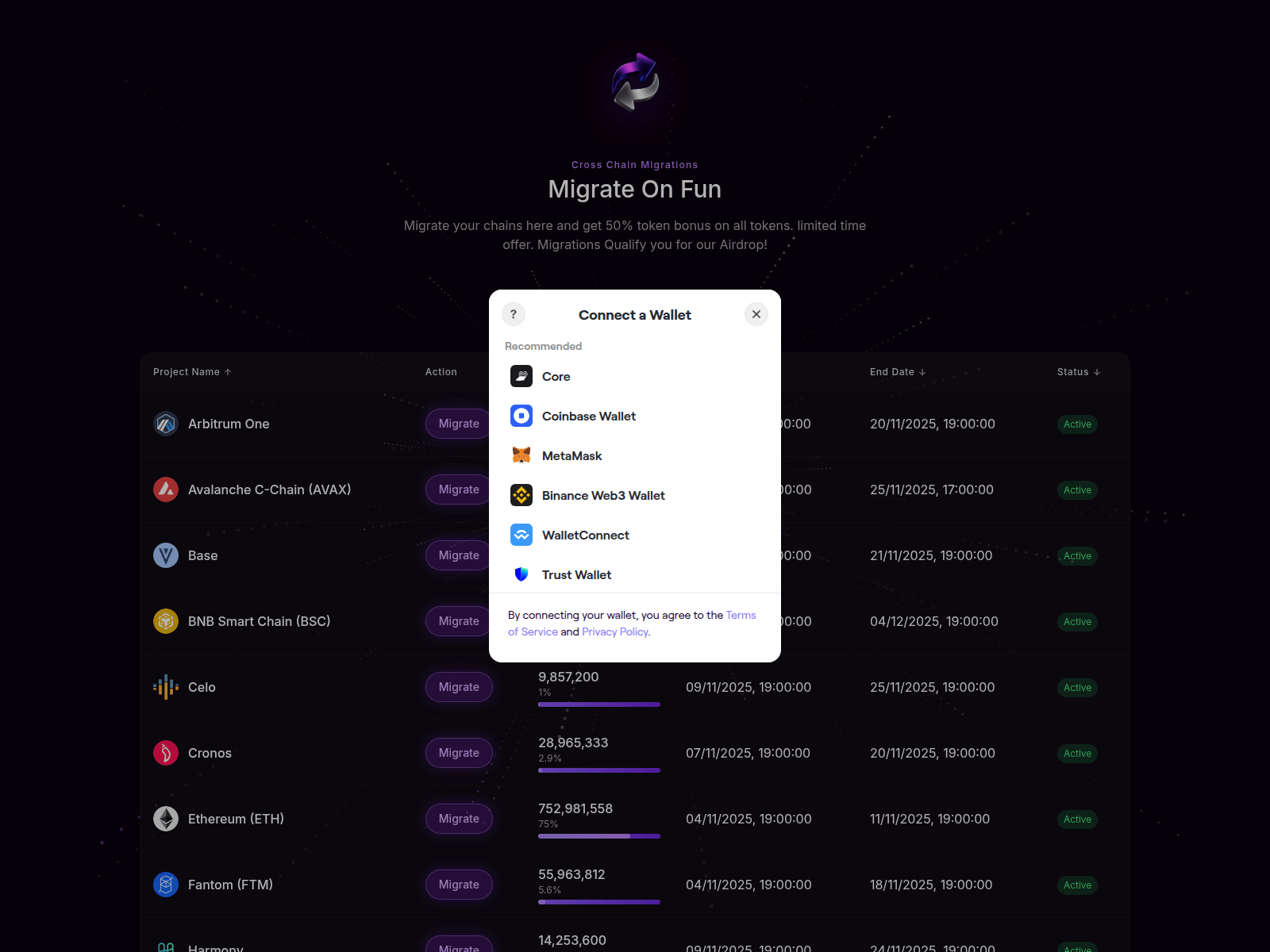
Task: Click the Action column header
Action: coord(441,372)
